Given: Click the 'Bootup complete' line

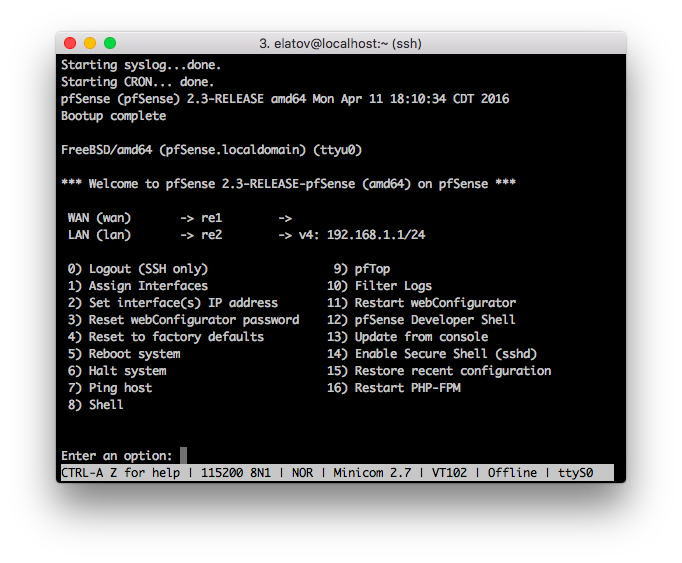Looking at the screenshot, I should 114,116.
